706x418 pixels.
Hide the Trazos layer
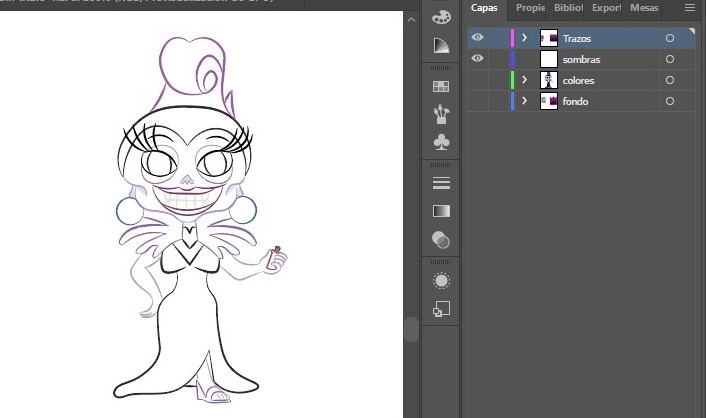pyautogui.click(x=477, y=38)
